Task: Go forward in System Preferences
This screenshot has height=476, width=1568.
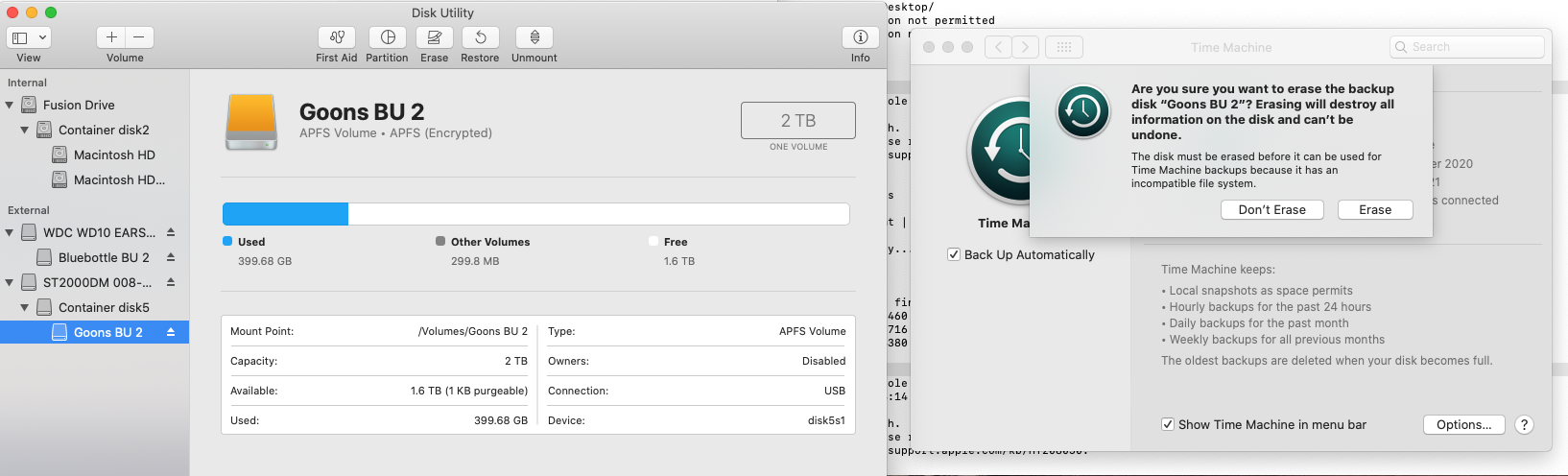Action: (1026, 47)
